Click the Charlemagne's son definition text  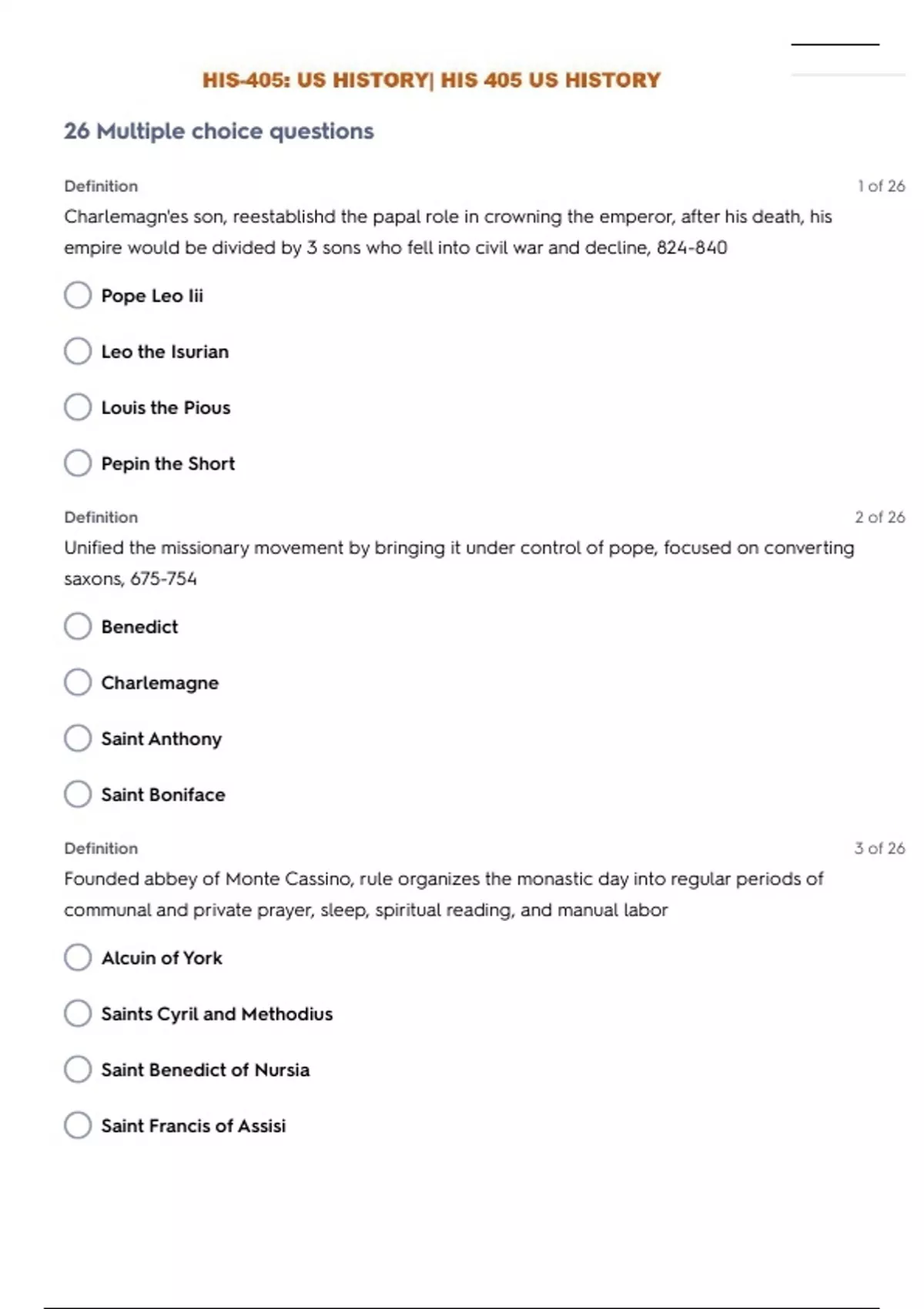(447, 232)
